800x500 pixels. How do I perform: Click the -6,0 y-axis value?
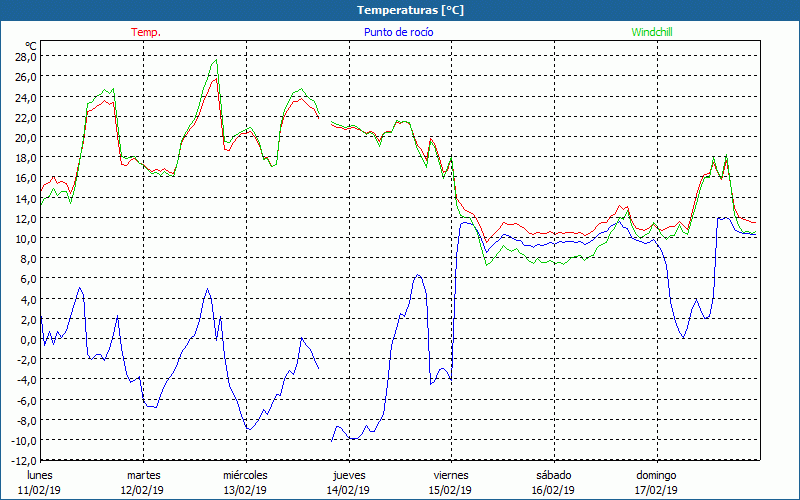click(28, 400)
